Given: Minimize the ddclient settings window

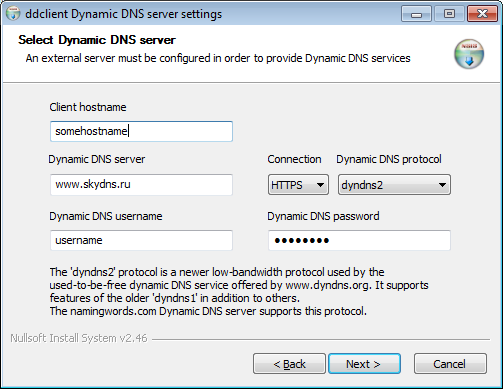Looking at the screenshot, I should click(417, 14).
